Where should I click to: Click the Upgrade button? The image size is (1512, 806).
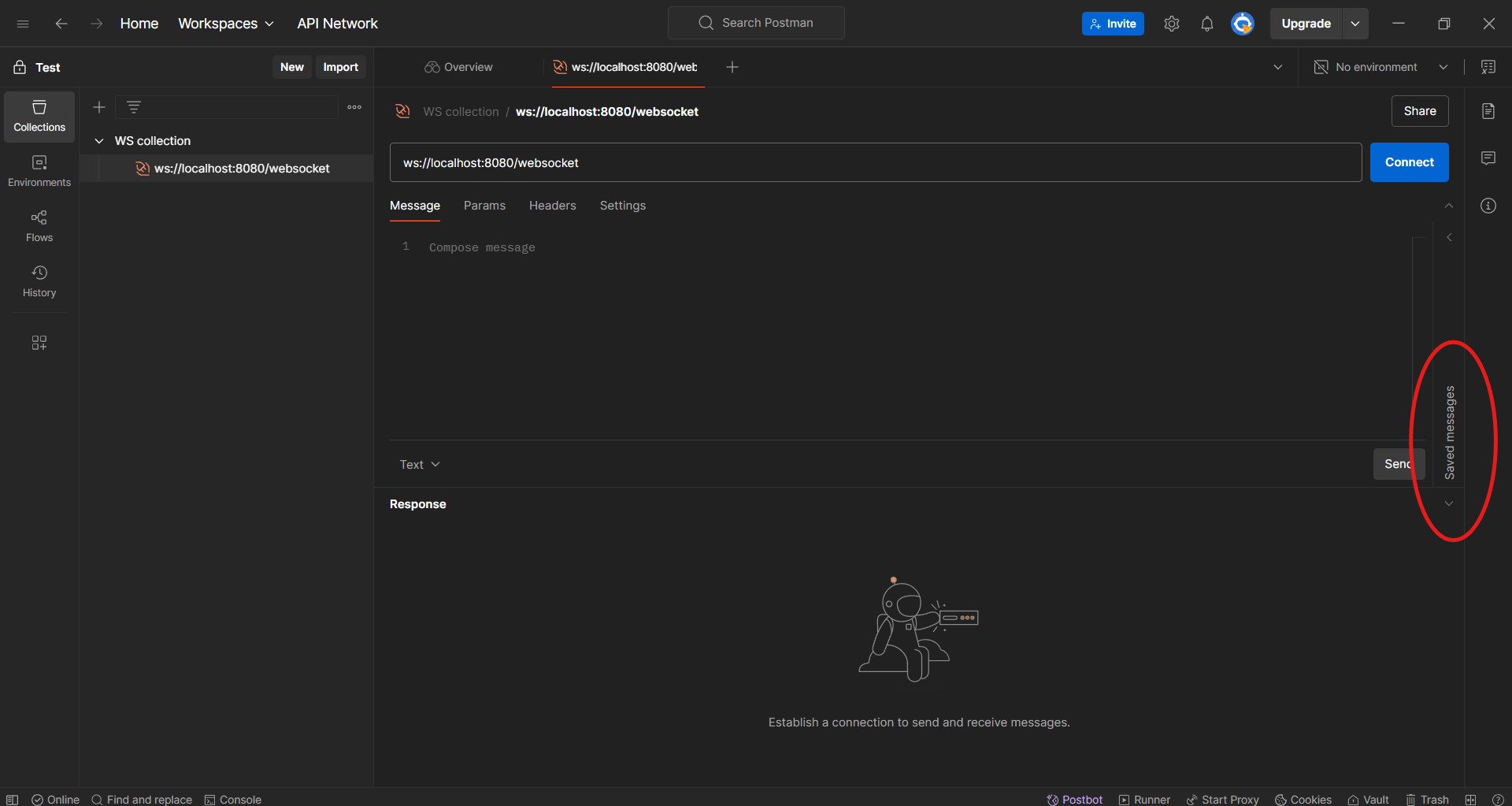click(1306, 24)
